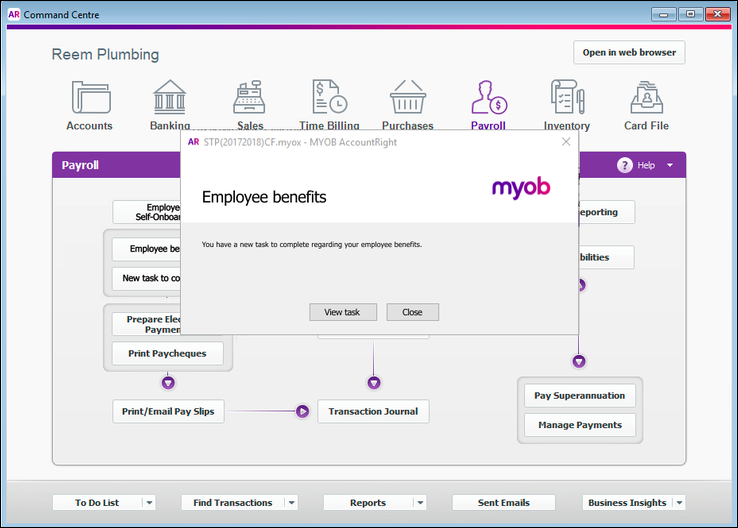Click the Employee Self-Onboarding button
The width and height of the screenshot is (738, 528).
[146, 212]
